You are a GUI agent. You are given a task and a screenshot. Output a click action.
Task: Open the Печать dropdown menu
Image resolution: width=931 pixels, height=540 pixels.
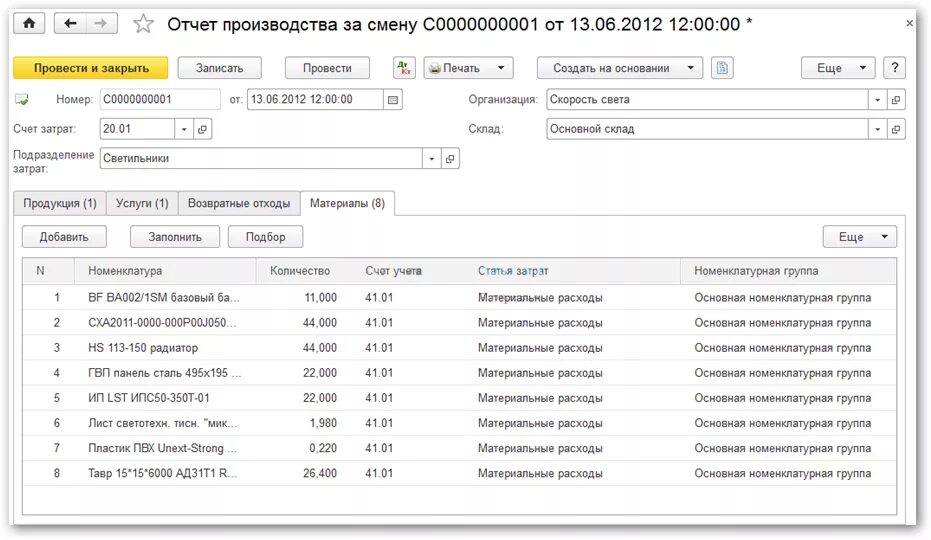coord(468,68)
